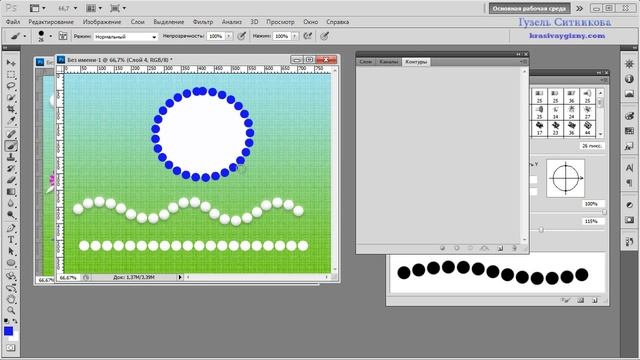Toggle Quick Mask mode
The height and width of the screenshot is (360, 640).
(x=10, y=348)
